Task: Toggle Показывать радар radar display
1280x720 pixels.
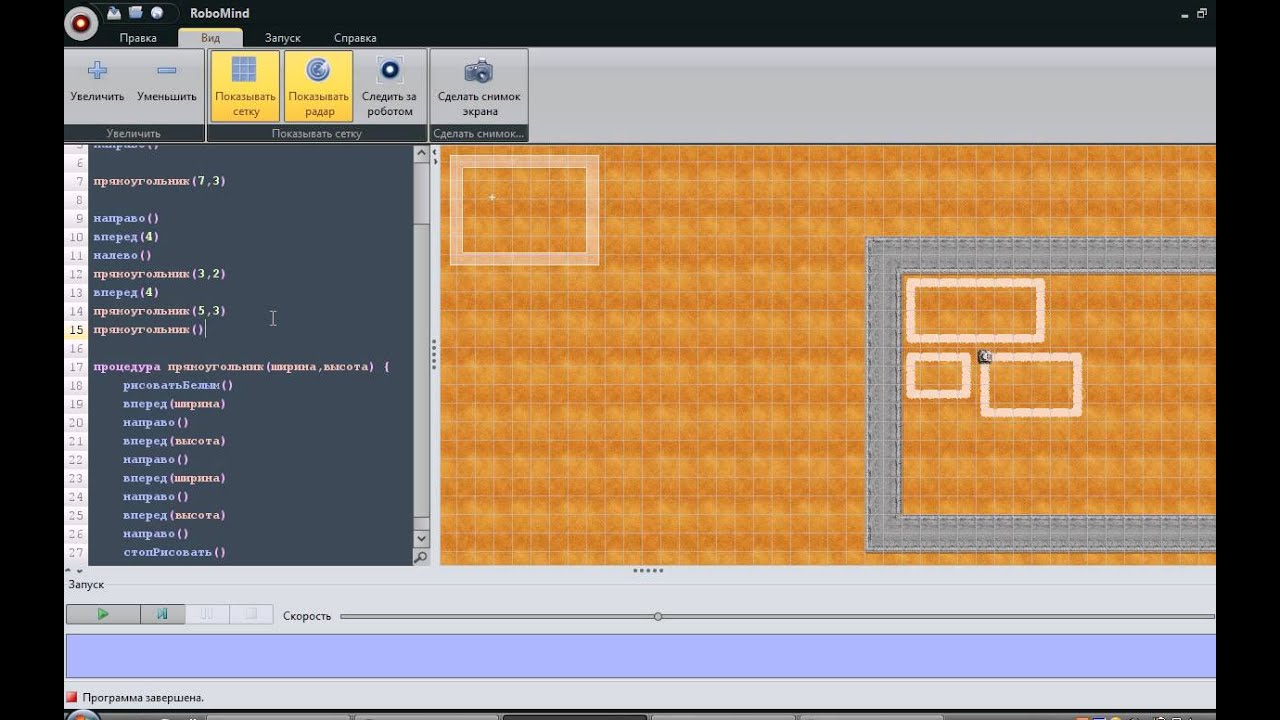Action: [x=318, y=85]
